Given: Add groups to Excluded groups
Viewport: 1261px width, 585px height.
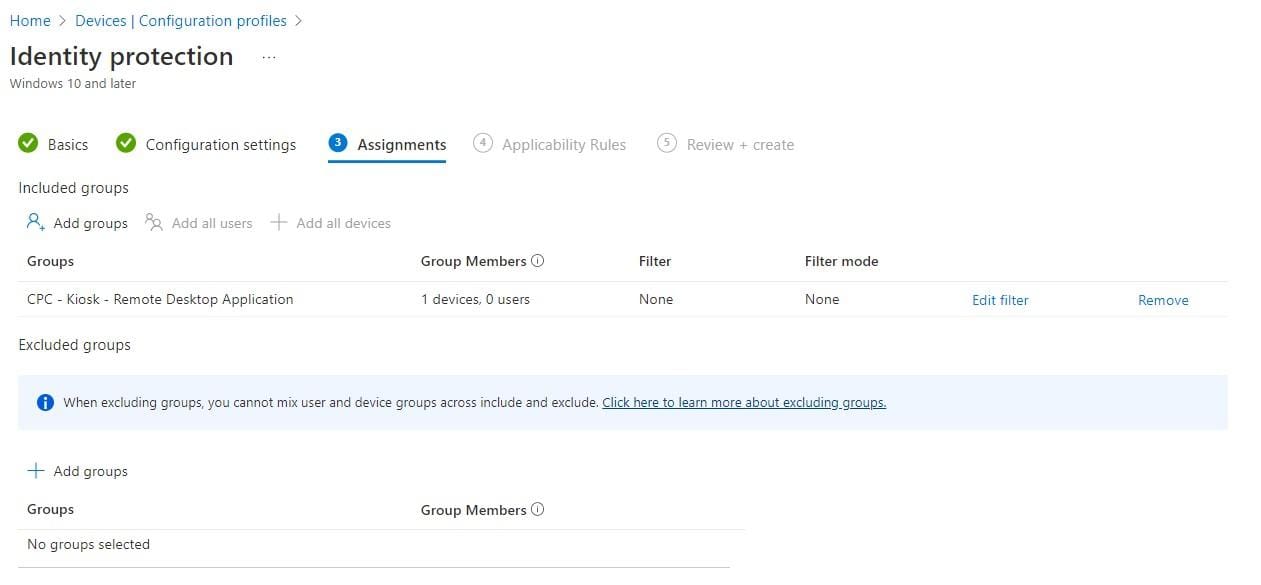Looking at the screenshot, I should [x=78, y=471].
